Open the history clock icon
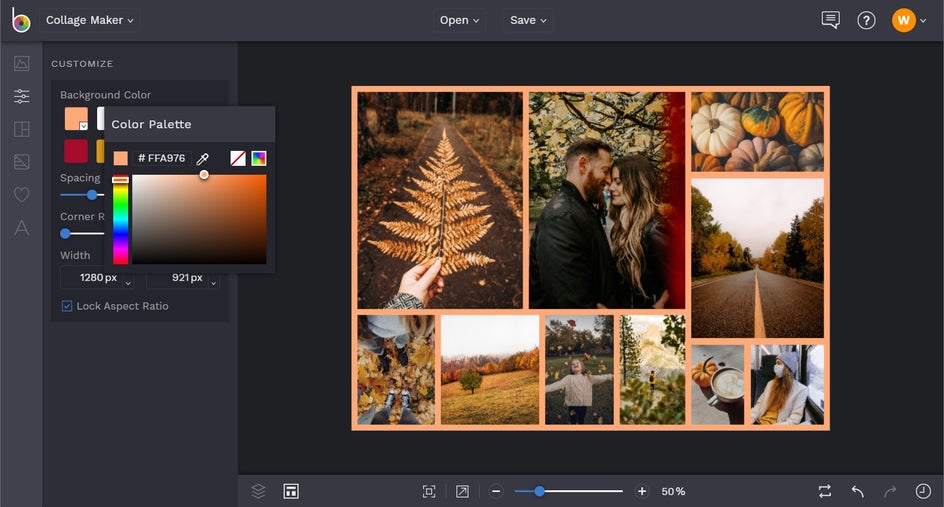Viewport: 944px width, 507px height. coord(922,491)
